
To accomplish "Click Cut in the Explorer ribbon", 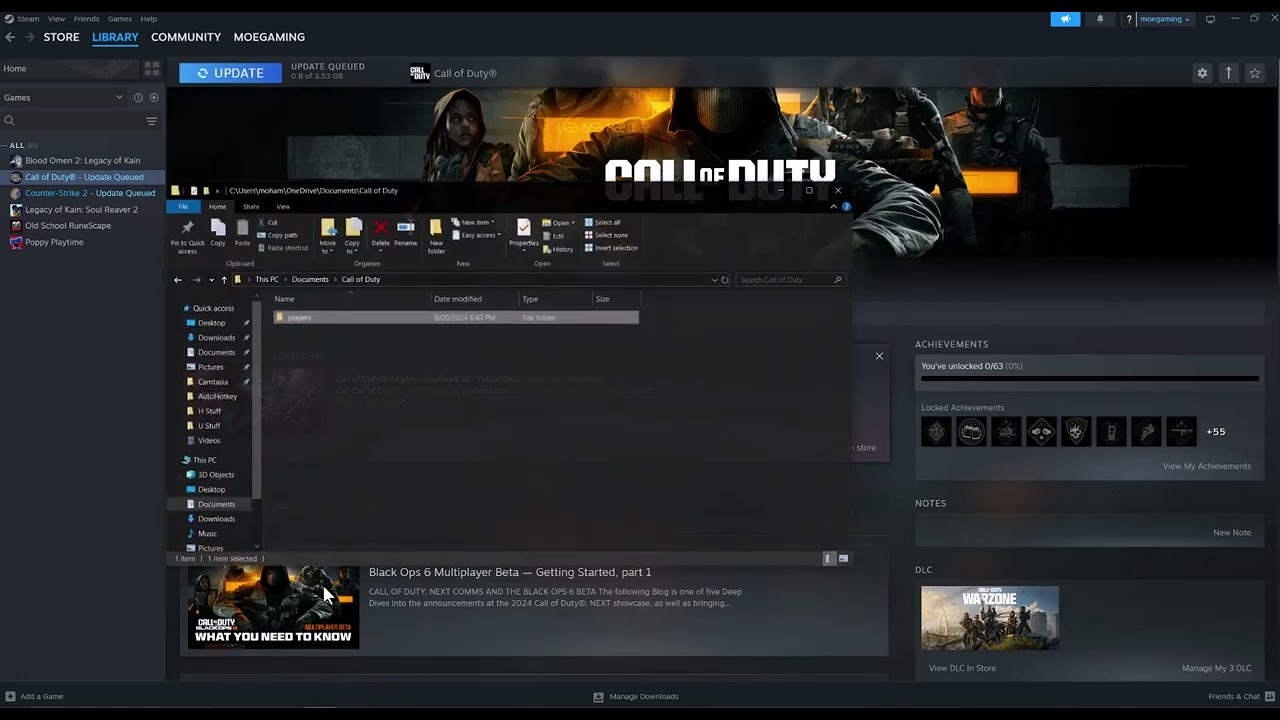I will click(x=267, y=222).
